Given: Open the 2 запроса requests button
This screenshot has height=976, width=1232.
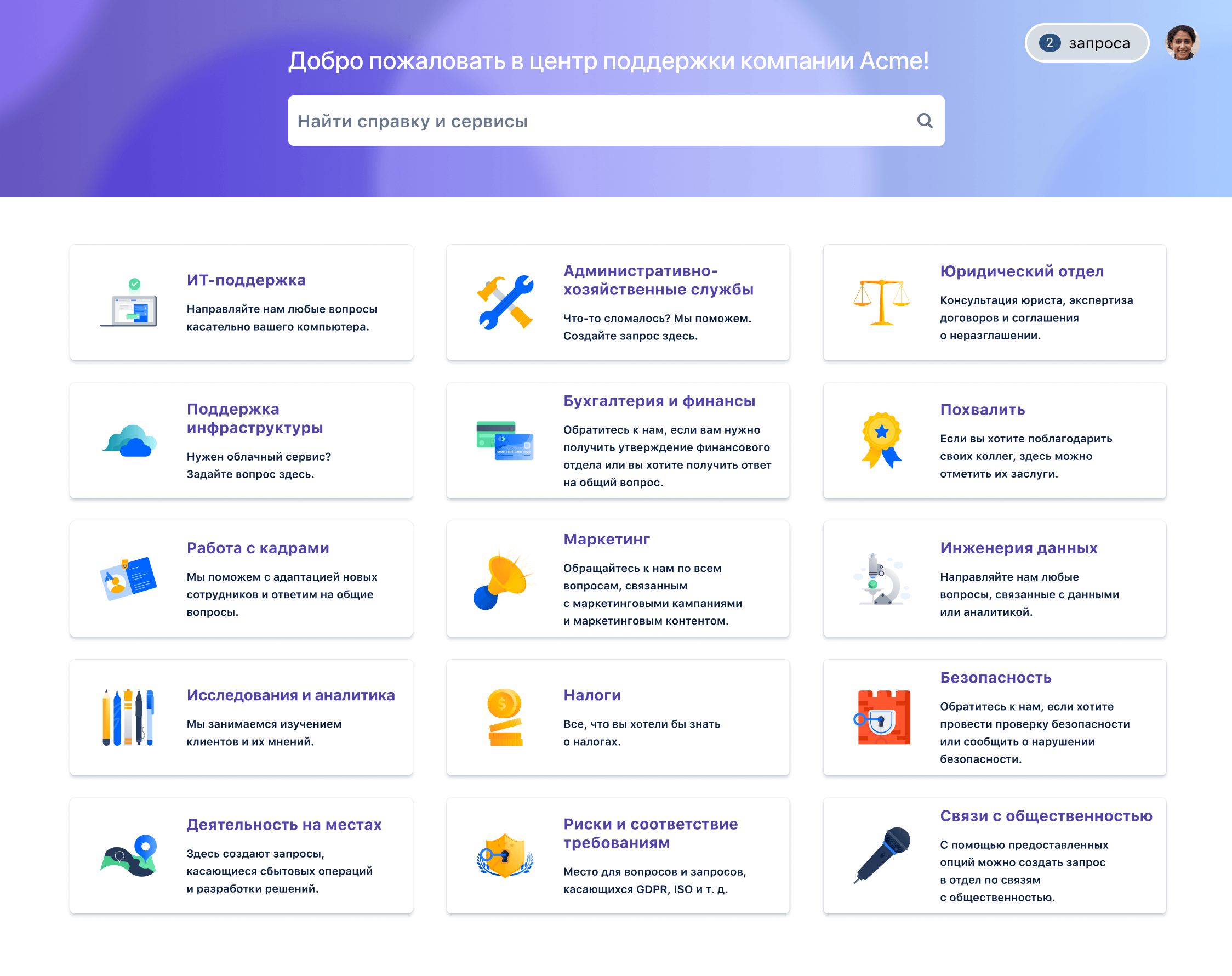Looking at the screenshot, I should pyautogui.click(x=1086, y=43).
